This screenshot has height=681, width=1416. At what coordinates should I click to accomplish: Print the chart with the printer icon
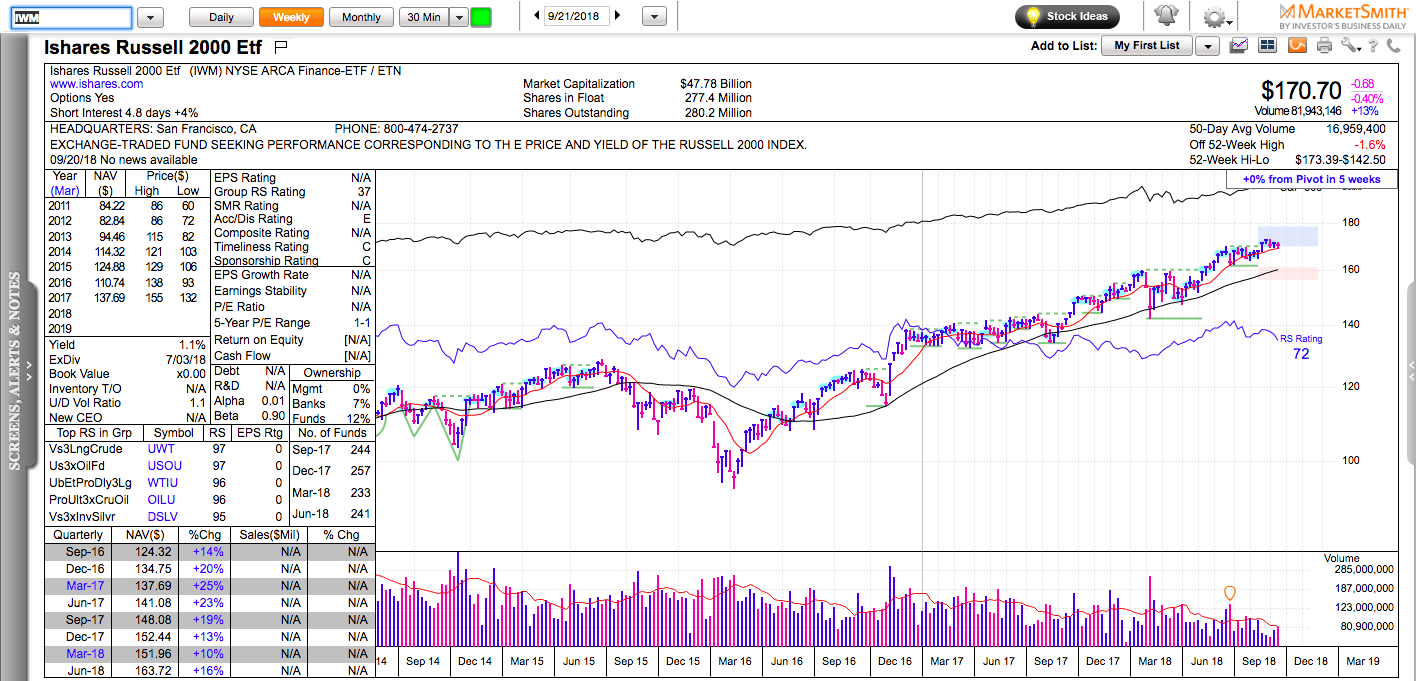click(x=1325, y=45)
